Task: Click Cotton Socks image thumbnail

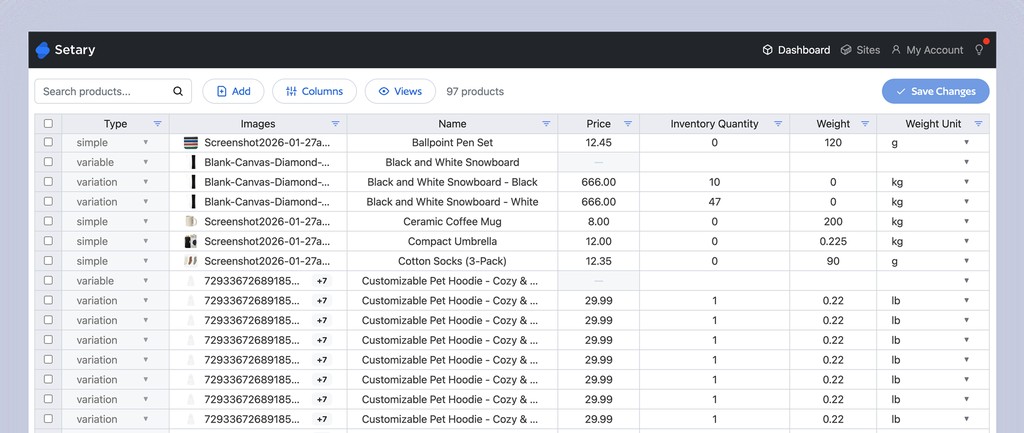Action: (191, 261)
